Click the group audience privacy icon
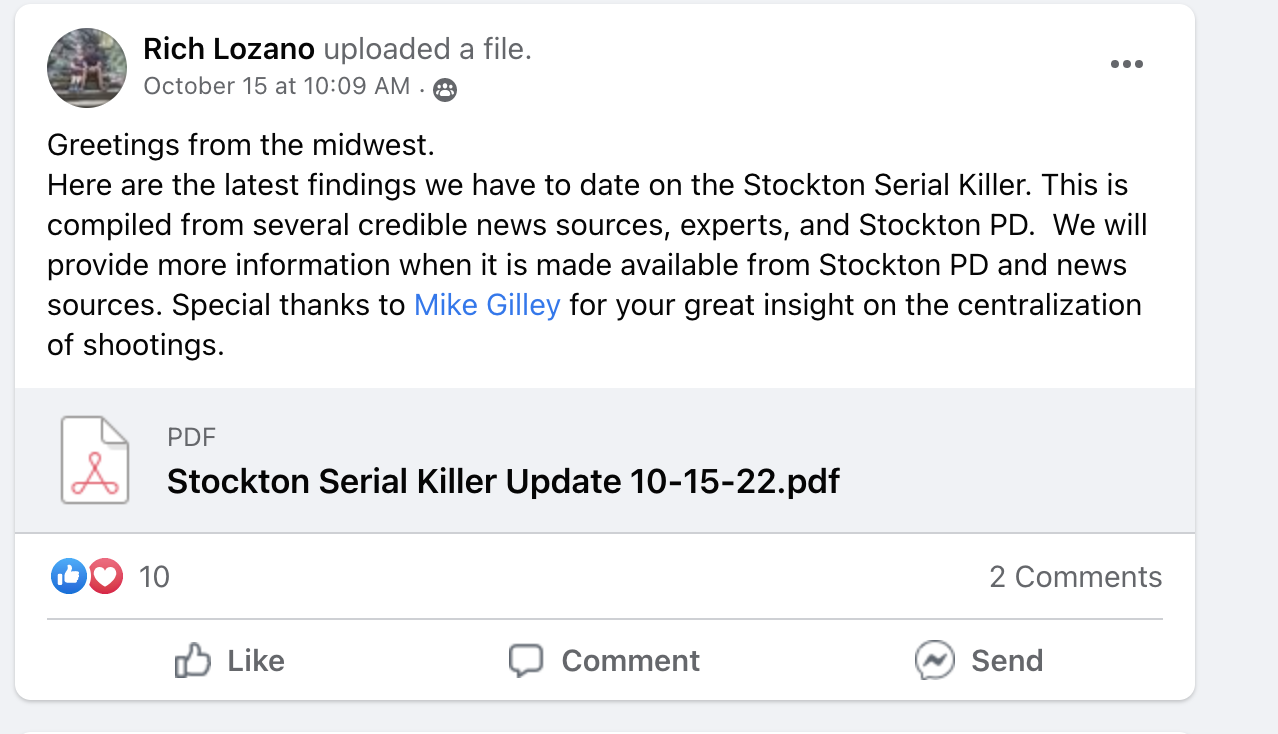The height and width of the screenshot is (734, 1278). point(445,90)
